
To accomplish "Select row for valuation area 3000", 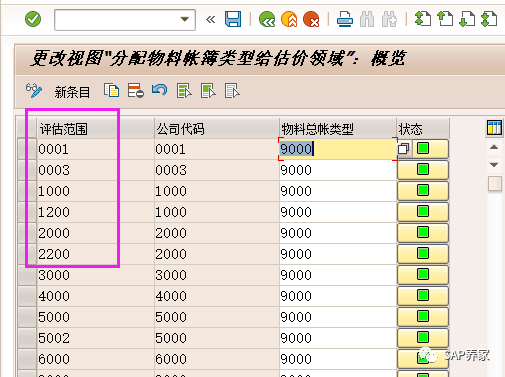I will pyautogui.click(x=27, y=275).
